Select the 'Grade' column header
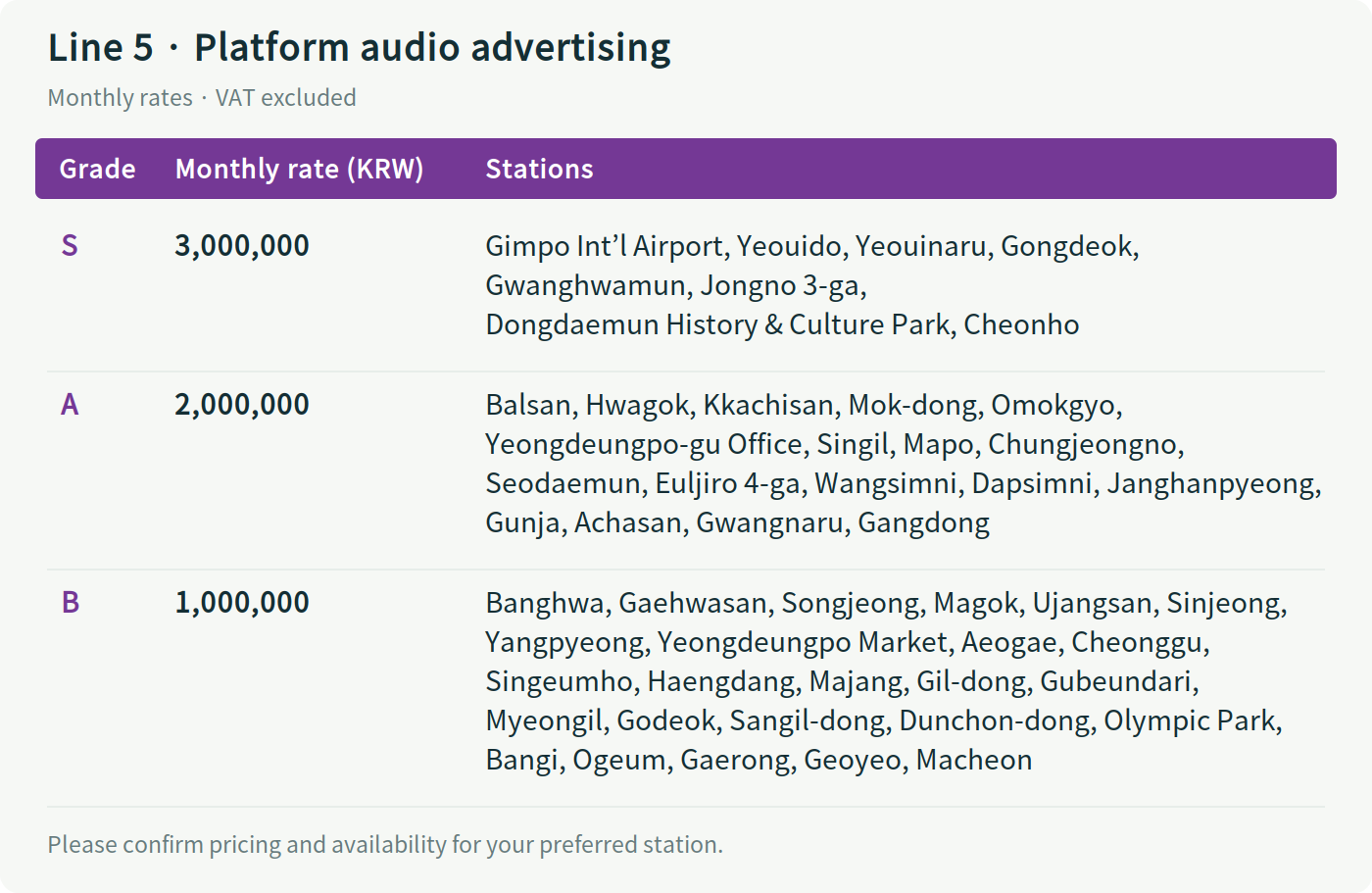Screen dimensions: 1372x893 click(x=97, y=169)
